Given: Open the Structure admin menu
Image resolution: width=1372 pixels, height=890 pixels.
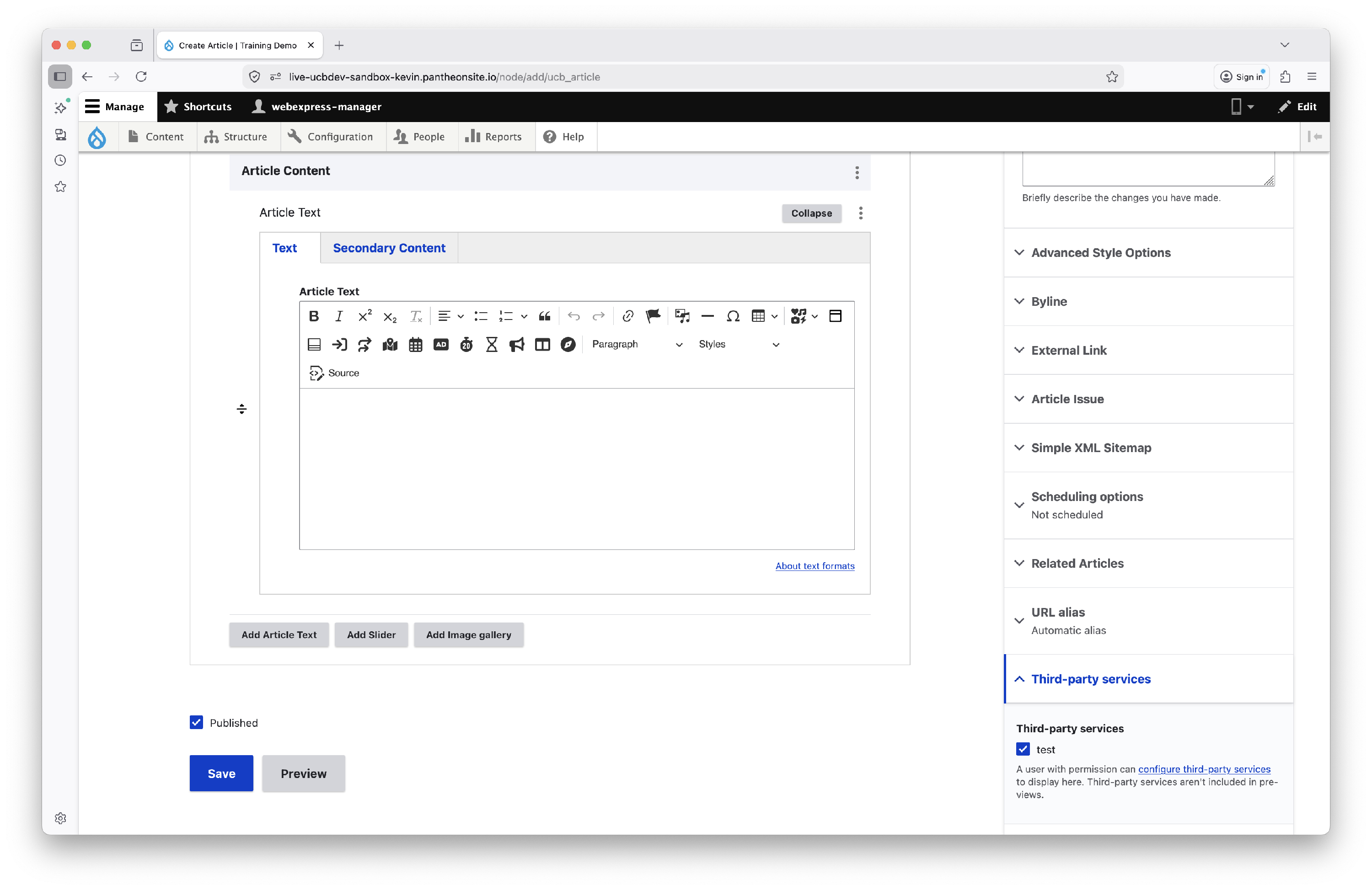Looking at the screenshot, I should pos(236,137).
